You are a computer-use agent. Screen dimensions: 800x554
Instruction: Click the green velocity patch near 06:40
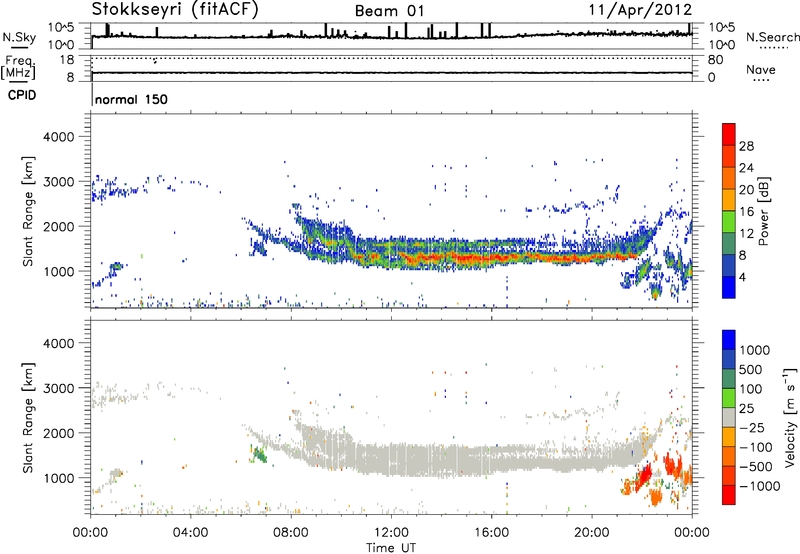pos(259,454)
